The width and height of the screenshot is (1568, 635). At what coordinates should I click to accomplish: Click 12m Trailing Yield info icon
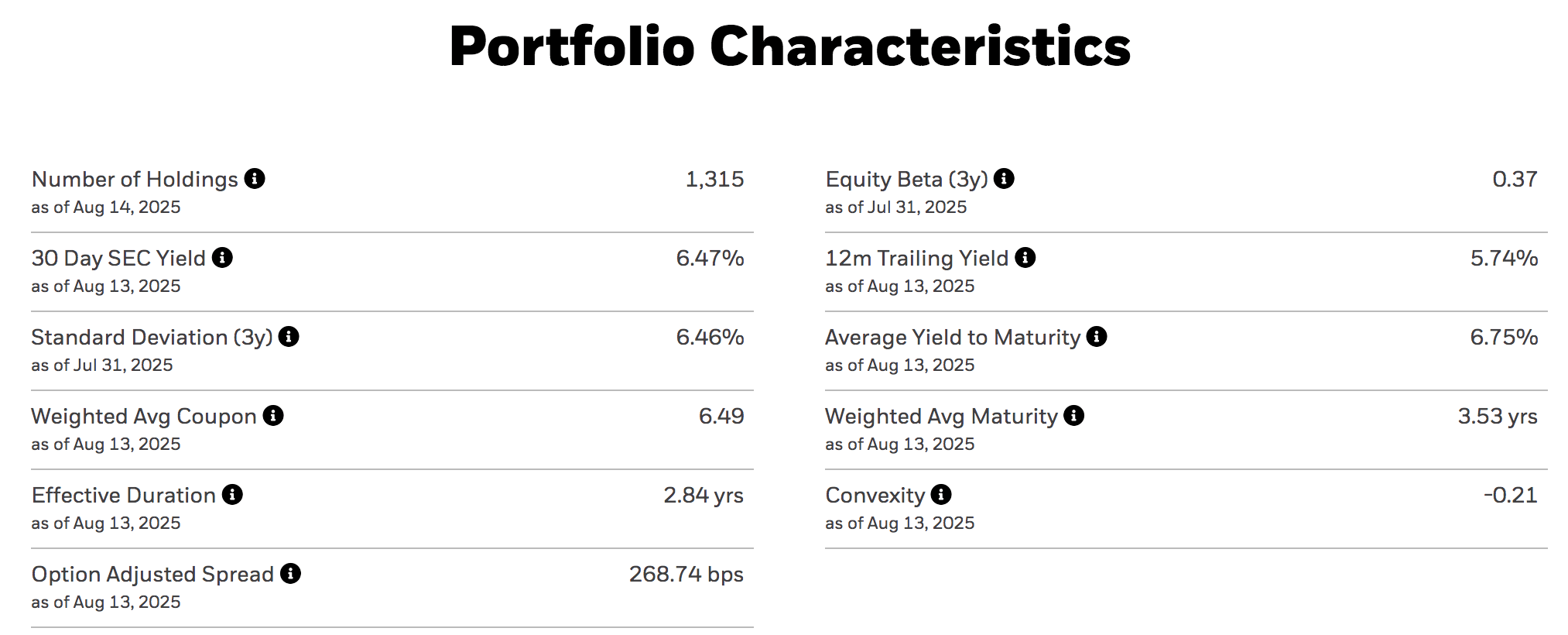(1025, 258)
